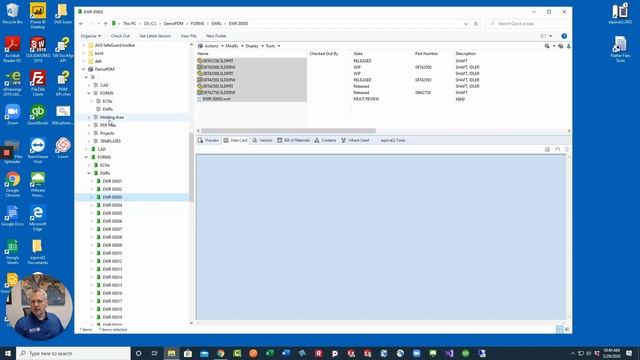Open the equivaQ Tools tab
The image size is (640, 360).
[x=393, y=140]
